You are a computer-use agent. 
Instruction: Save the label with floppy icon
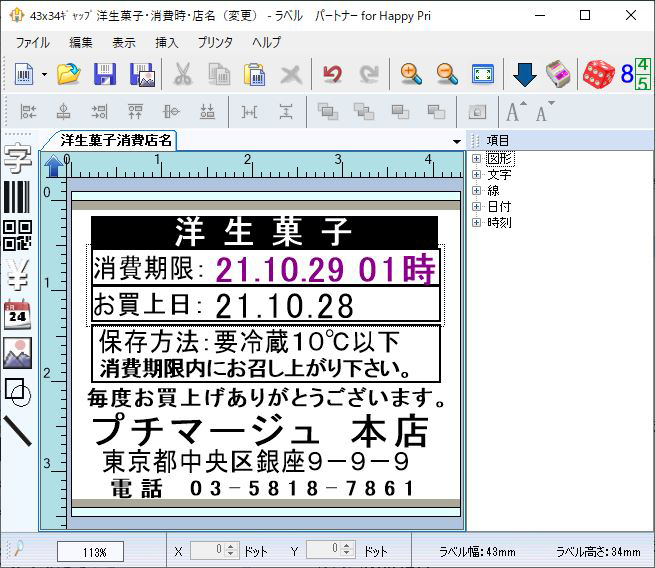[x=105, y=74]
